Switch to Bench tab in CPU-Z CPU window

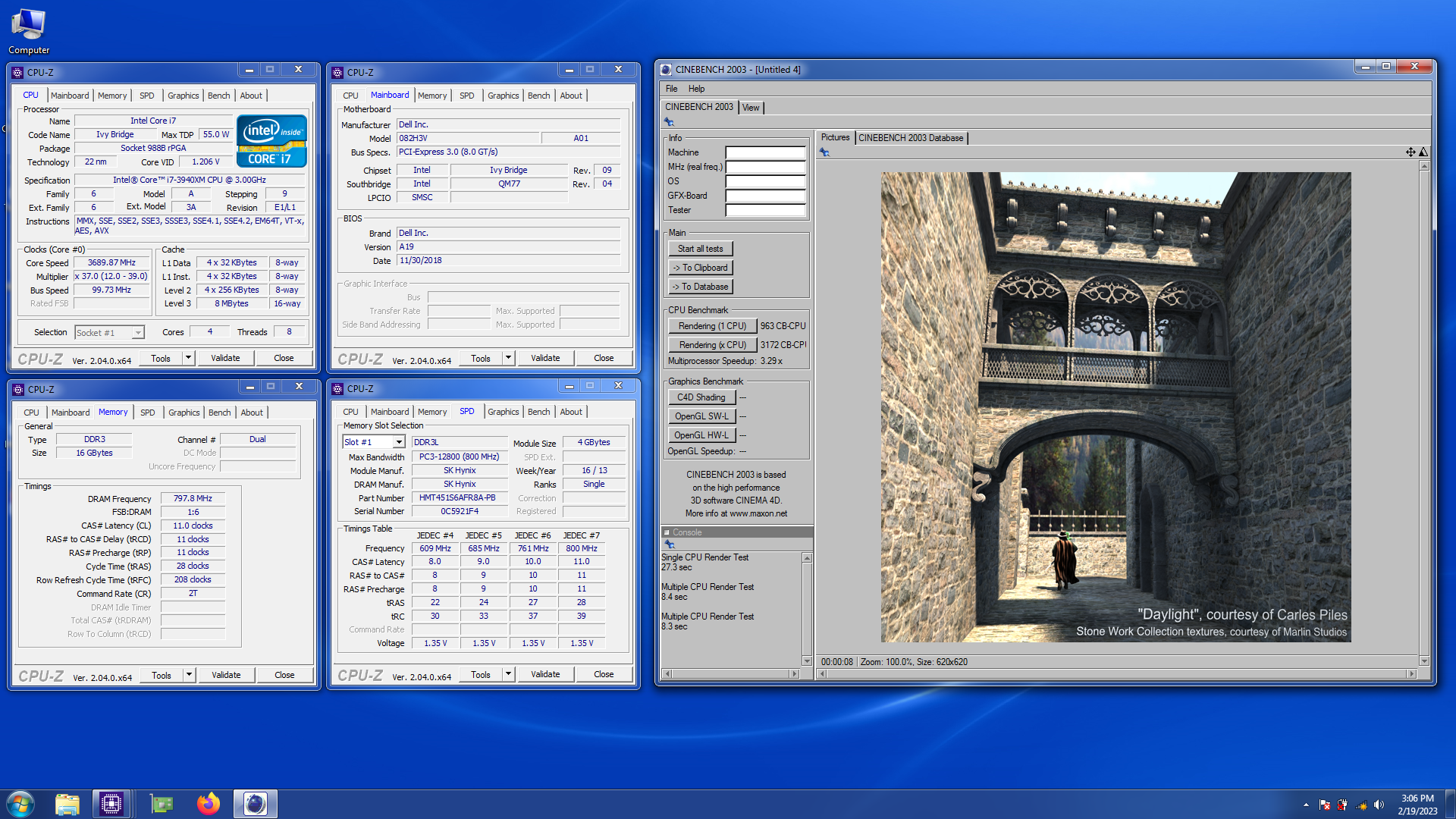click(x=218, y=96)
